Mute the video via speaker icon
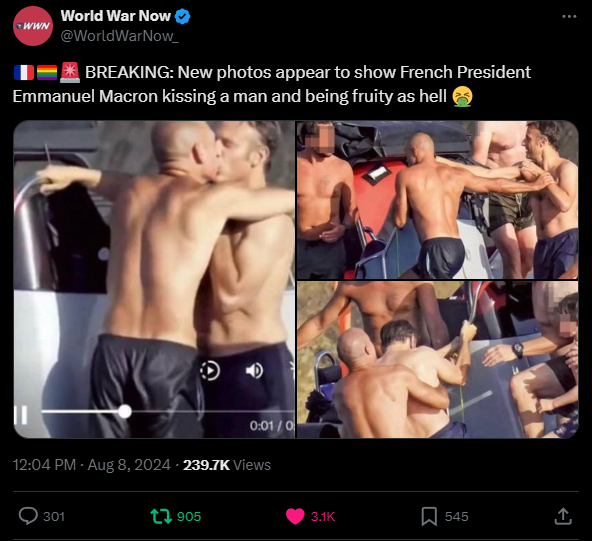 pyautogui.click(x=254, y=370)
